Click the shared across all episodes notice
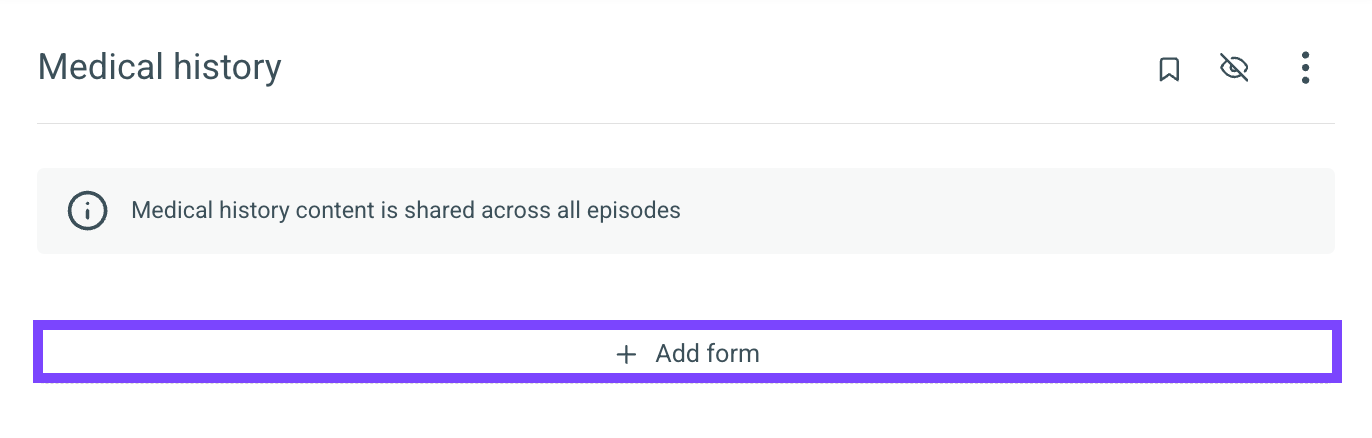The height and width of the screenshot is (438, 1372). (x=406, y=211)
